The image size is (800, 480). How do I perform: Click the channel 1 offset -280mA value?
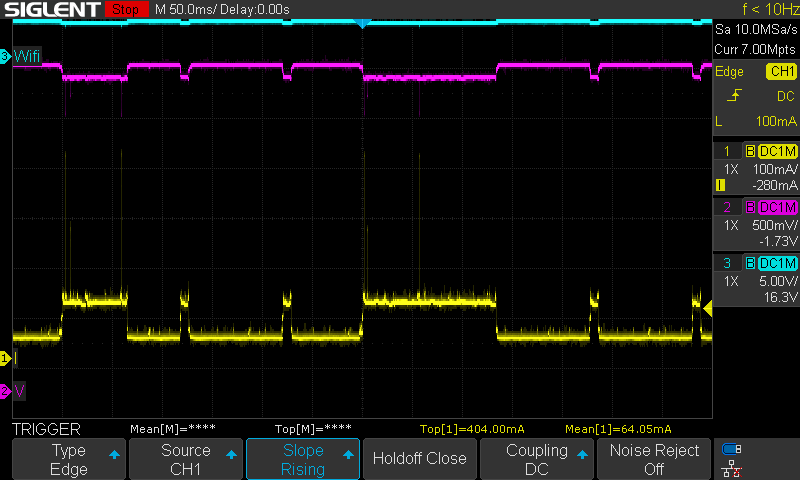point(774,185)
